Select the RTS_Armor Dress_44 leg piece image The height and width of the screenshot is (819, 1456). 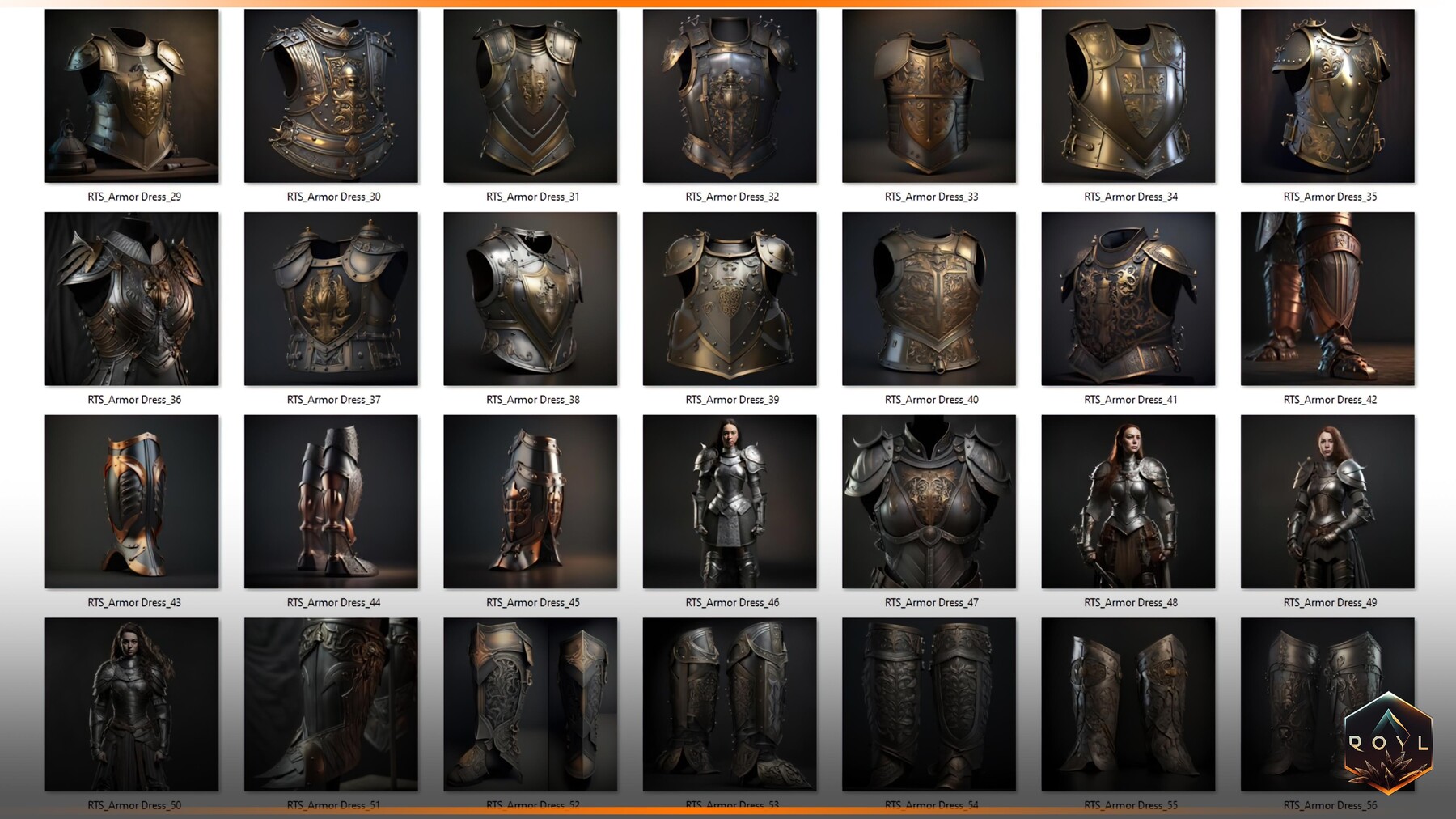click(x=332, y=502)
